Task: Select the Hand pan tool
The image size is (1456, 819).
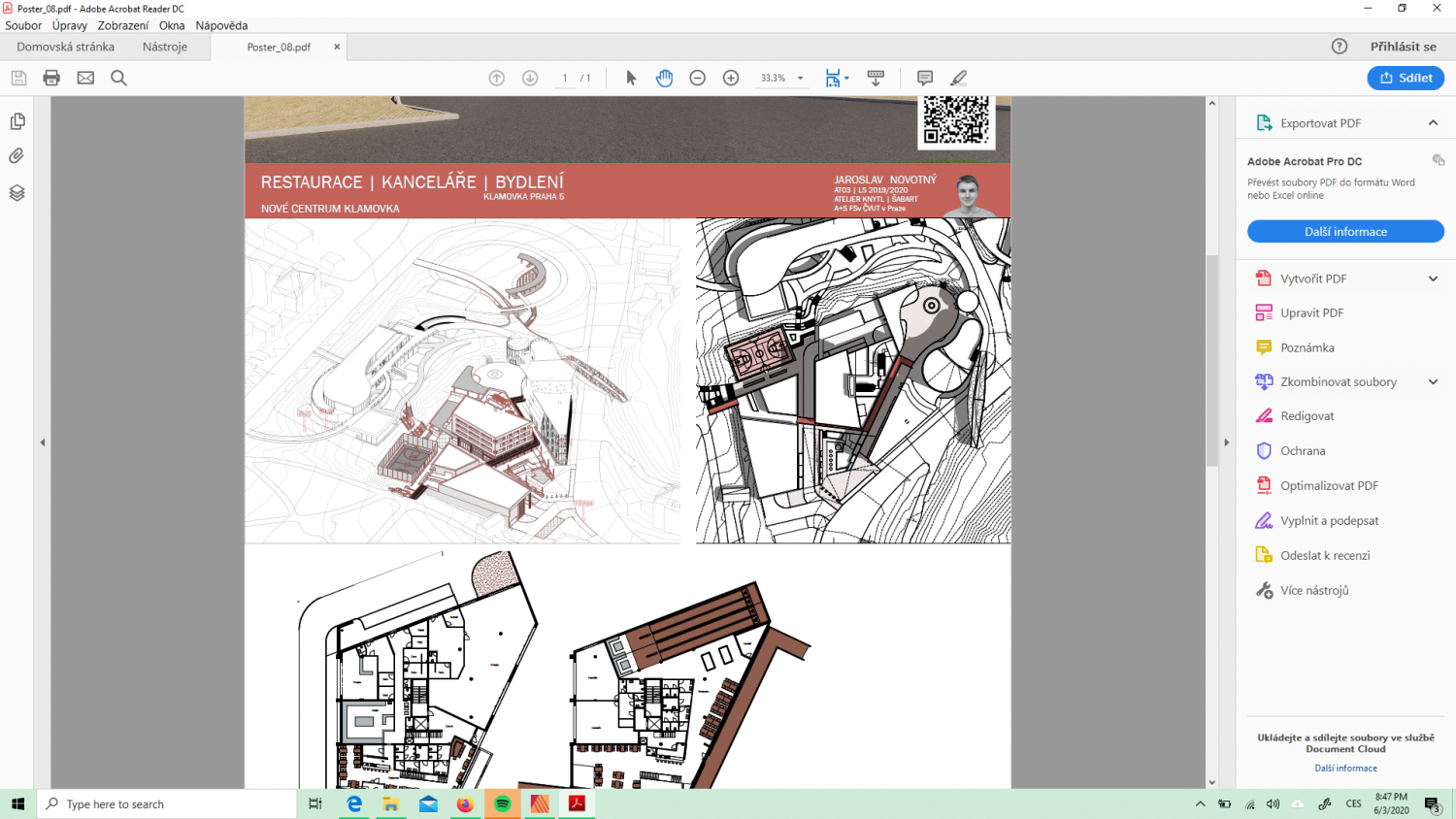Action: 664,78
